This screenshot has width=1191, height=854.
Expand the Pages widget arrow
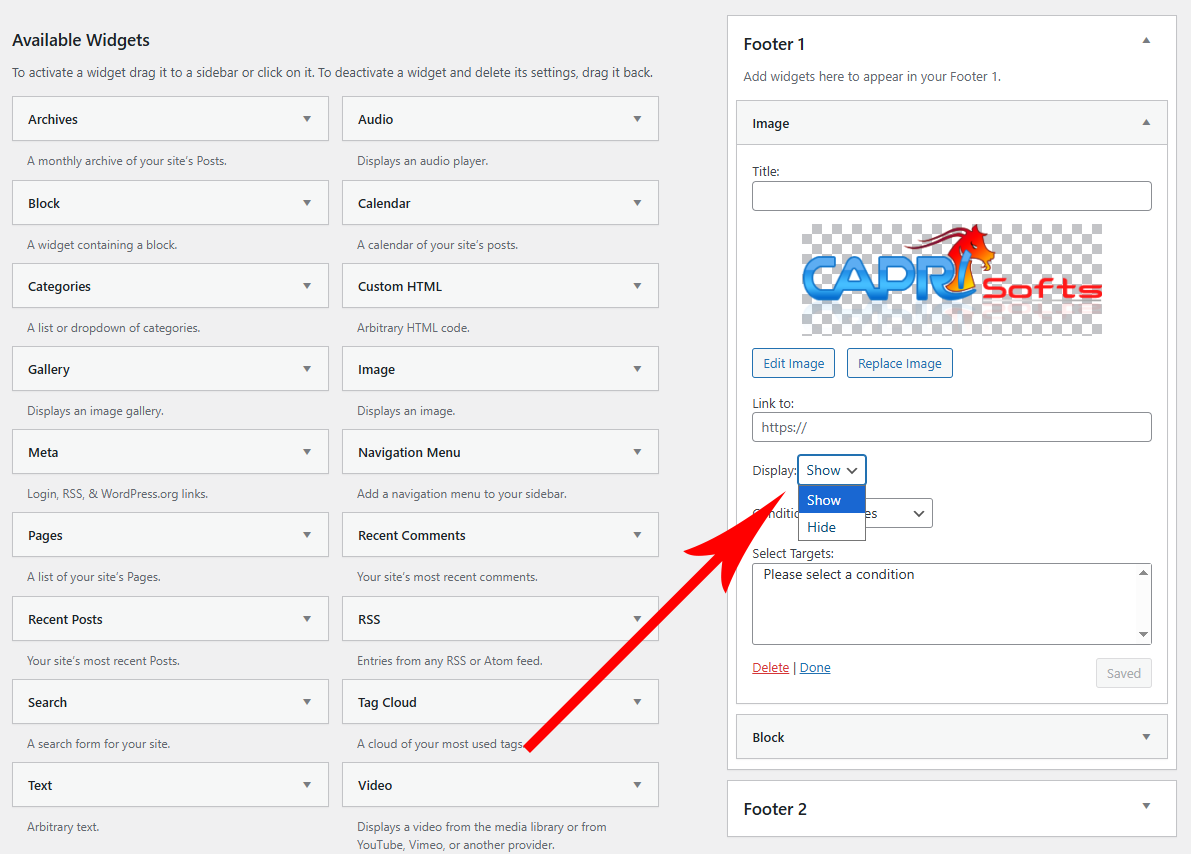[307, 535]
